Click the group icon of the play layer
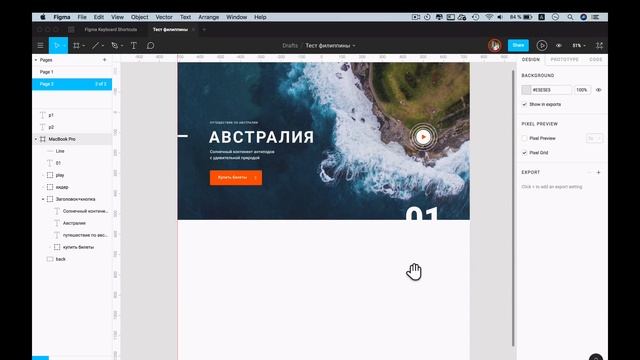Image resolution: width=640 pixels, height=360 pixels. click(x=50, y=175)
